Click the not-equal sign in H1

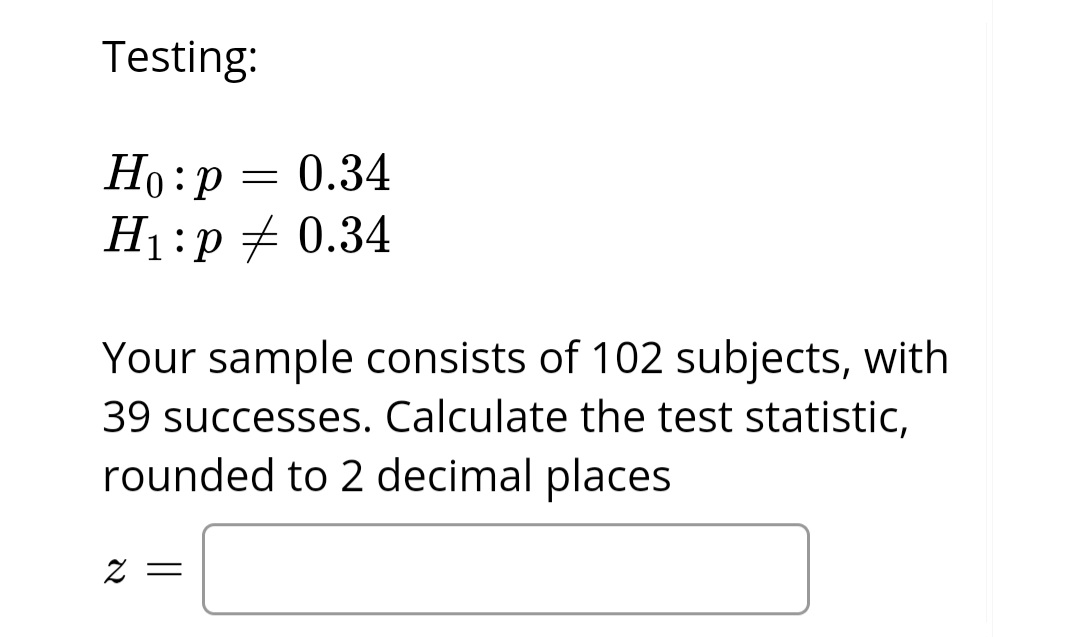pos(260,237)
